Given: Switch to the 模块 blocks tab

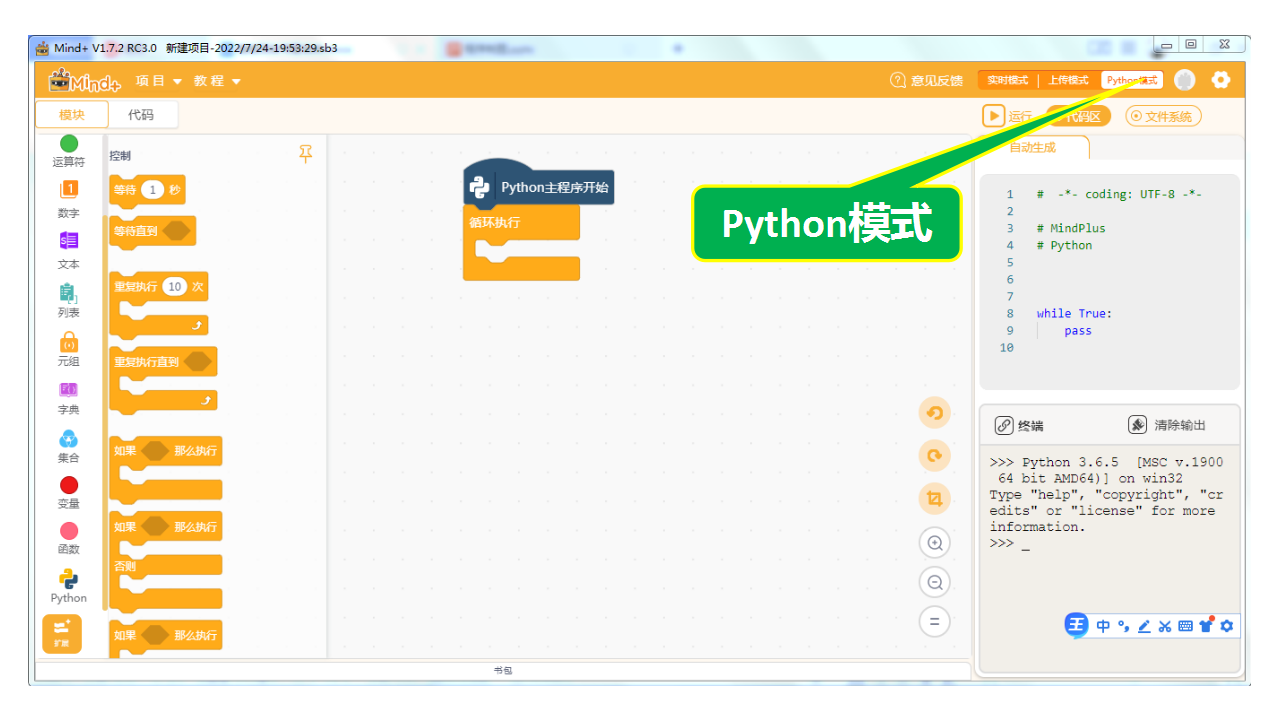Looking at the screenshot, I should coord(72,115).
